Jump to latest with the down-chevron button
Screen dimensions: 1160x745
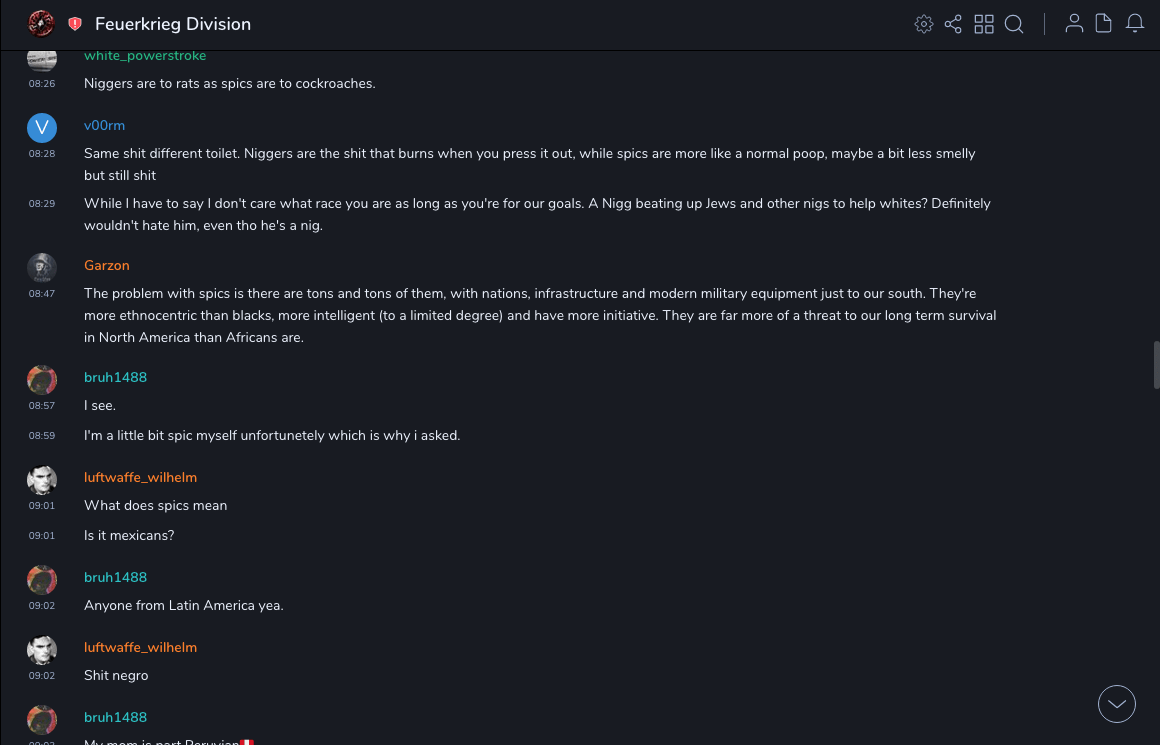(1117, 704)
